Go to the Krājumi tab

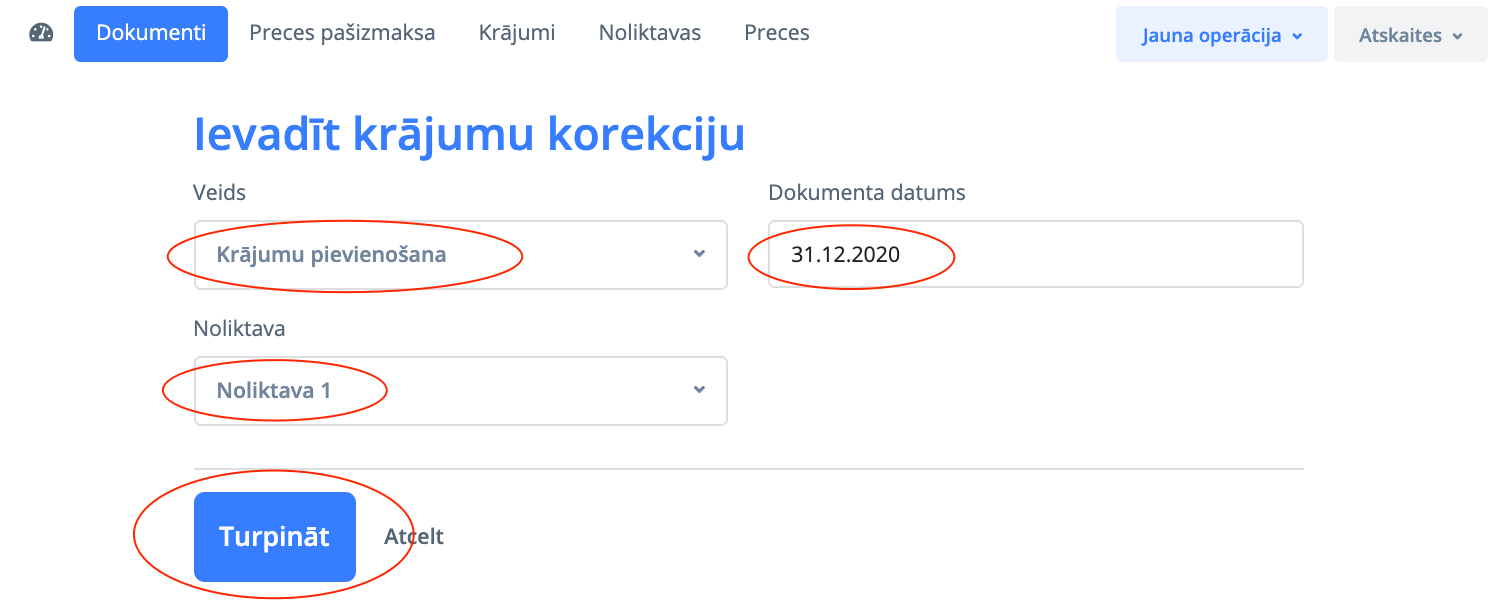point(517,33)
